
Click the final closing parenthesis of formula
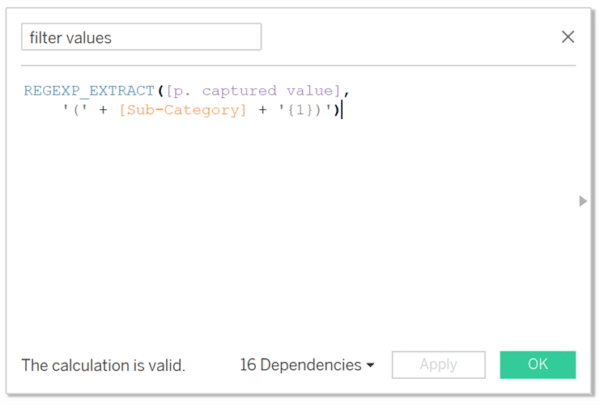336,110
